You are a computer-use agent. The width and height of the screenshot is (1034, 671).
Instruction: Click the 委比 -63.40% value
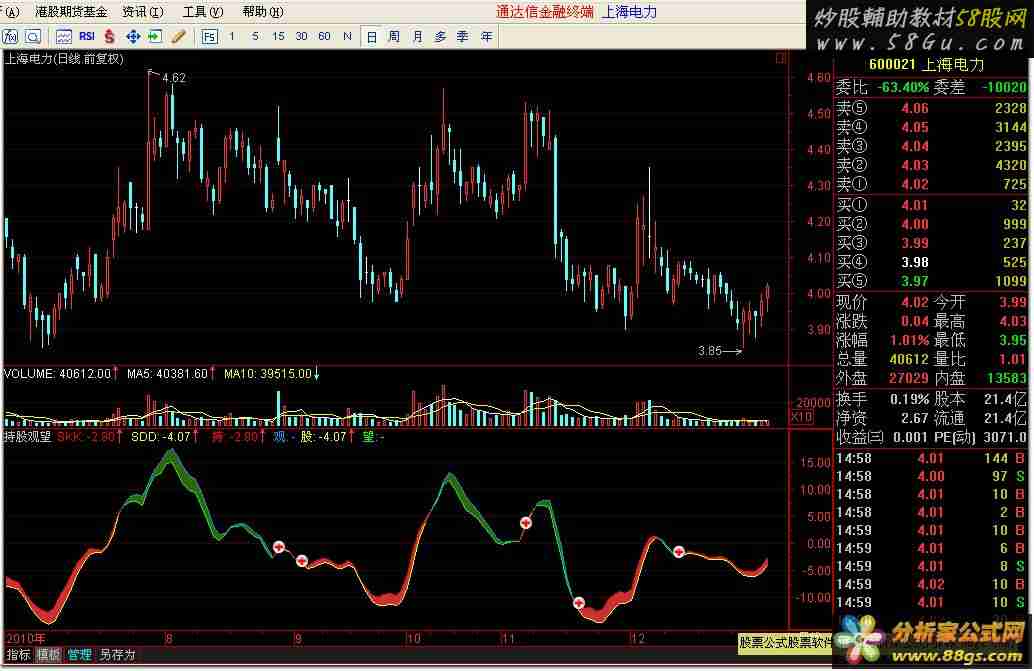902,88
